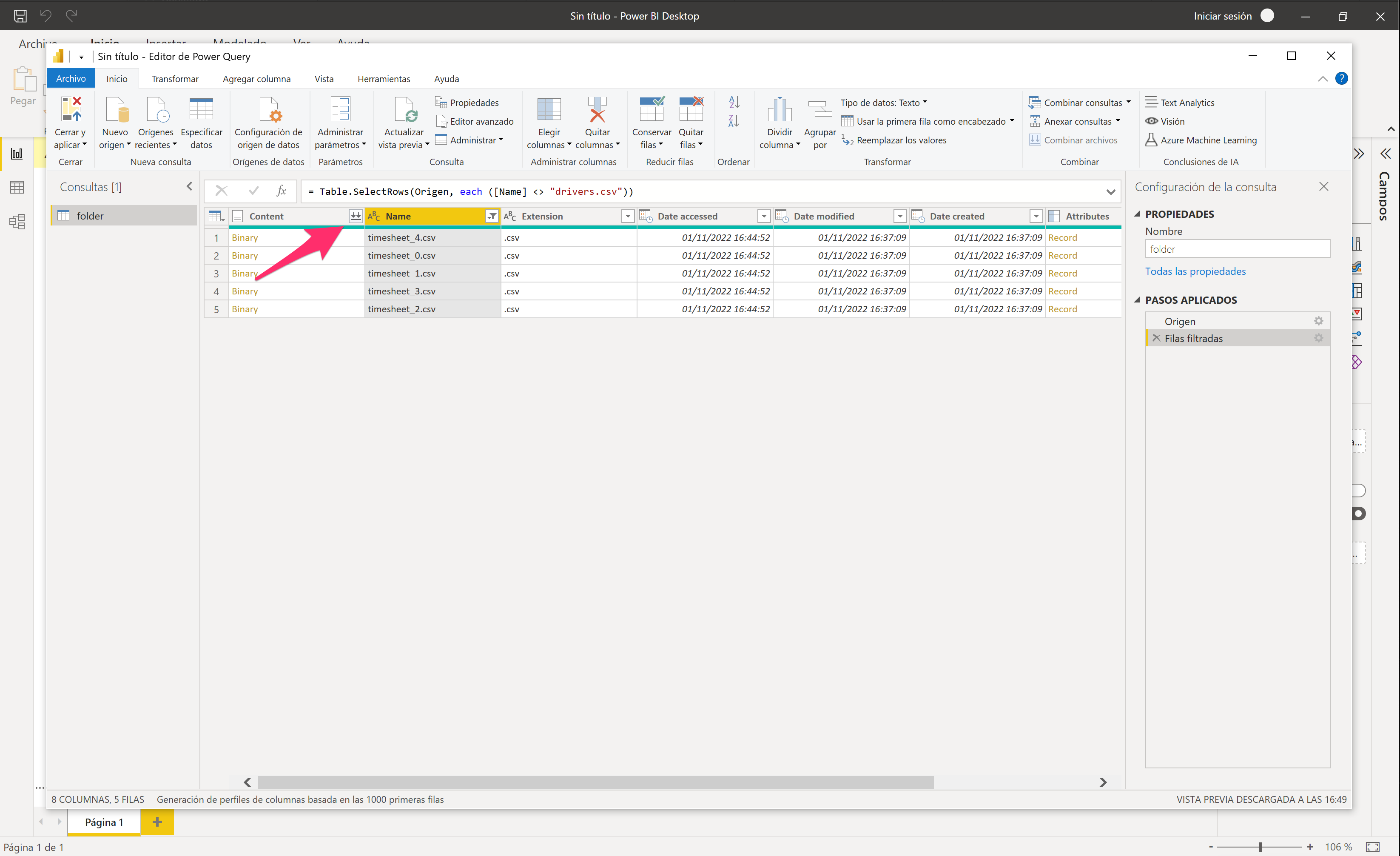
Task: Click Dividir columna icon
Action: [x=780, y=109]
